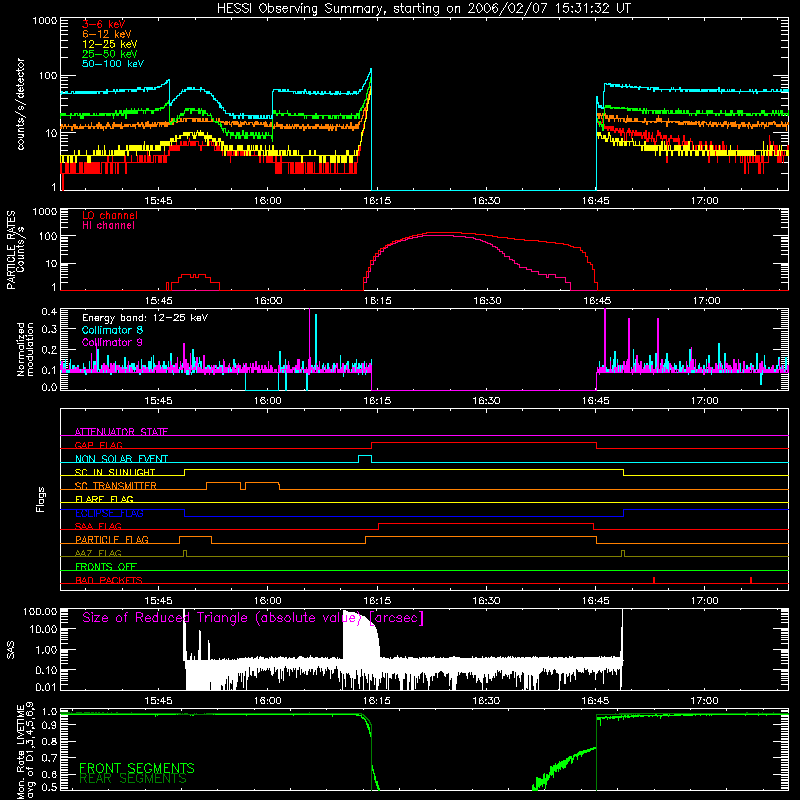Click the cyan "50-100 keV" legend entry

(113, 64)
